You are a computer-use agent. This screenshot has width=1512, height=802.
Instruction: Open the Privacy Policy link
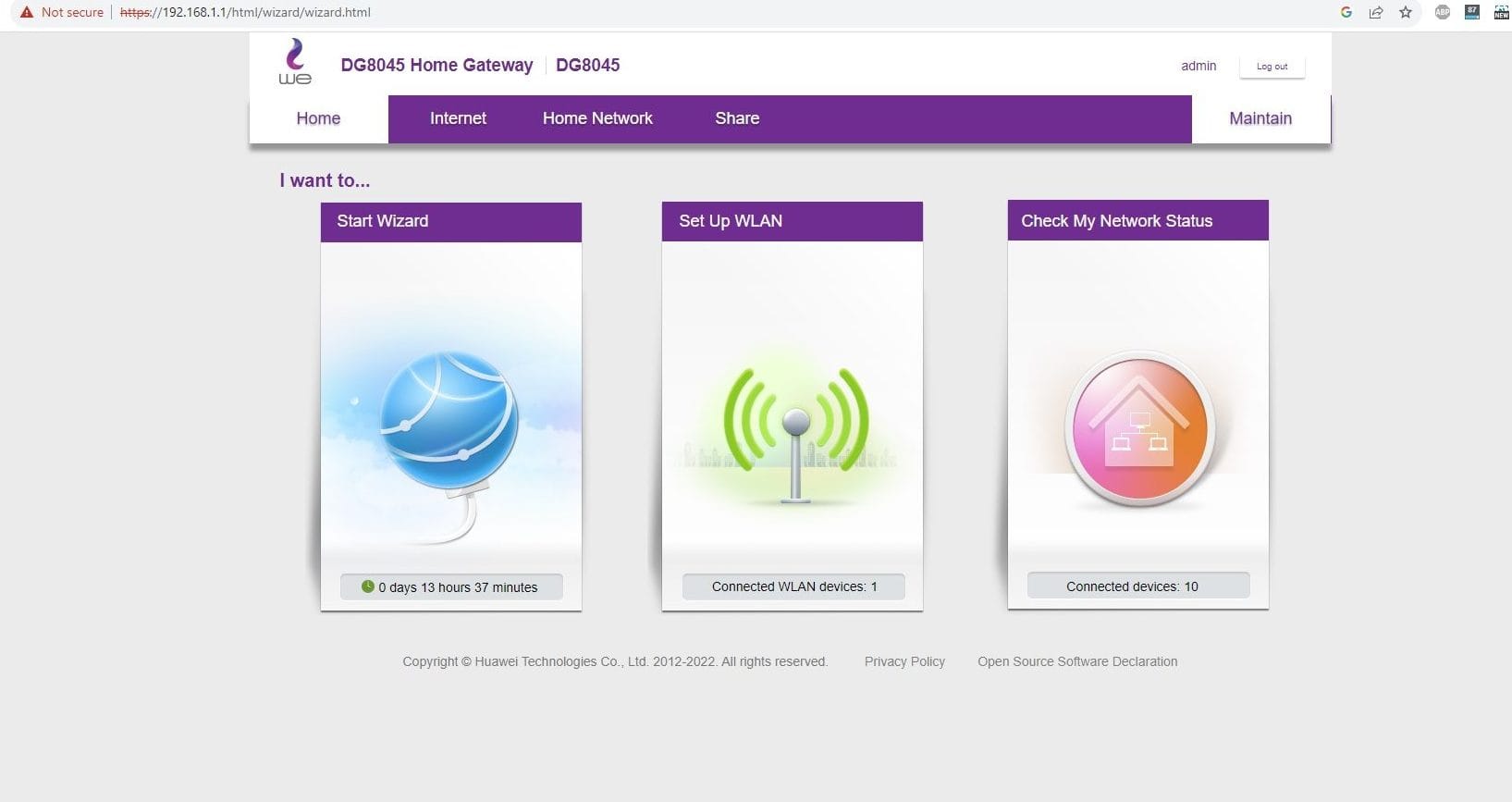[x=904, y=661]
